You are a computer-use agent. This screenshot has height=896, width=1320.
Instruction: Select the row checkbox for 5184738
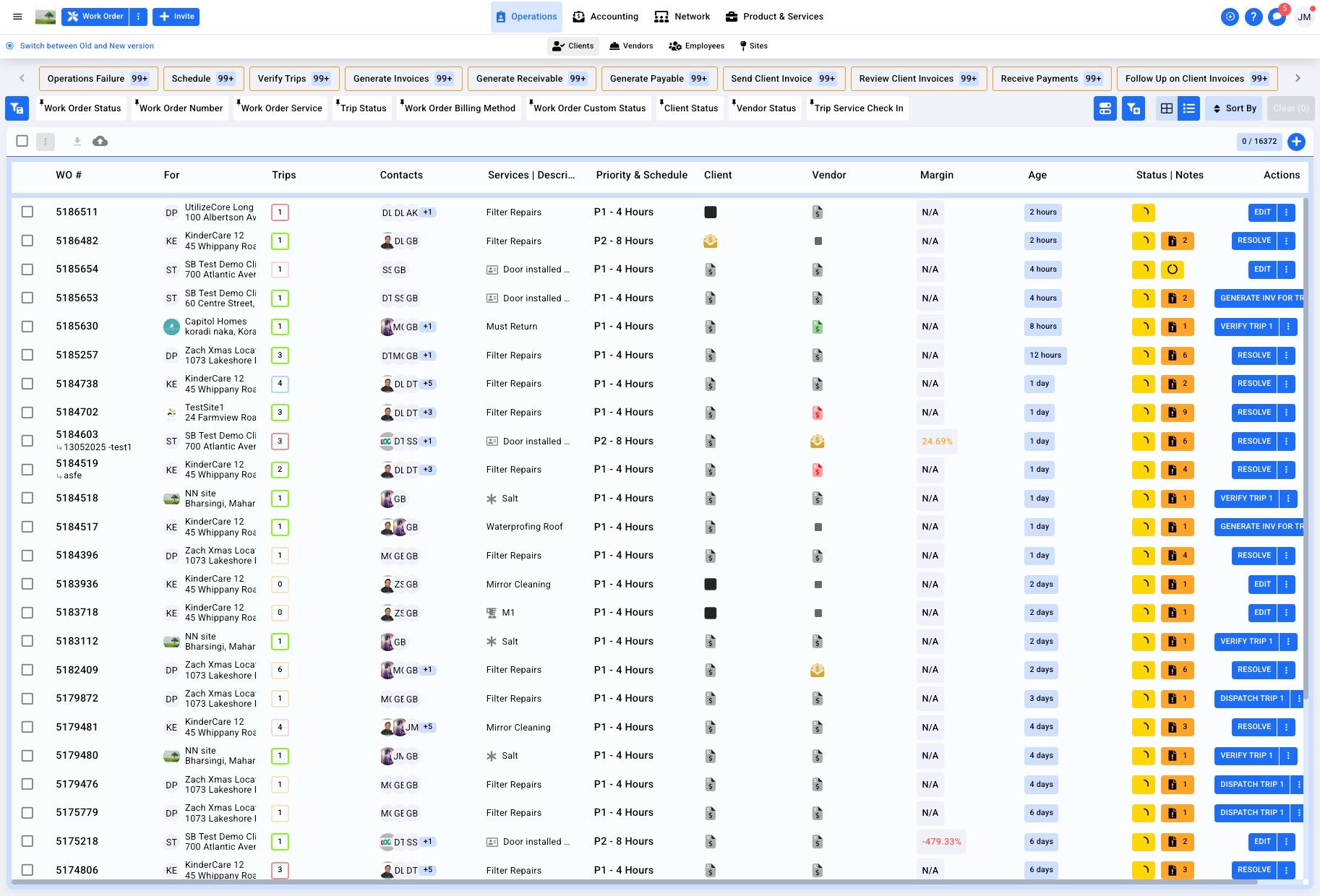[x=27, y=384]
